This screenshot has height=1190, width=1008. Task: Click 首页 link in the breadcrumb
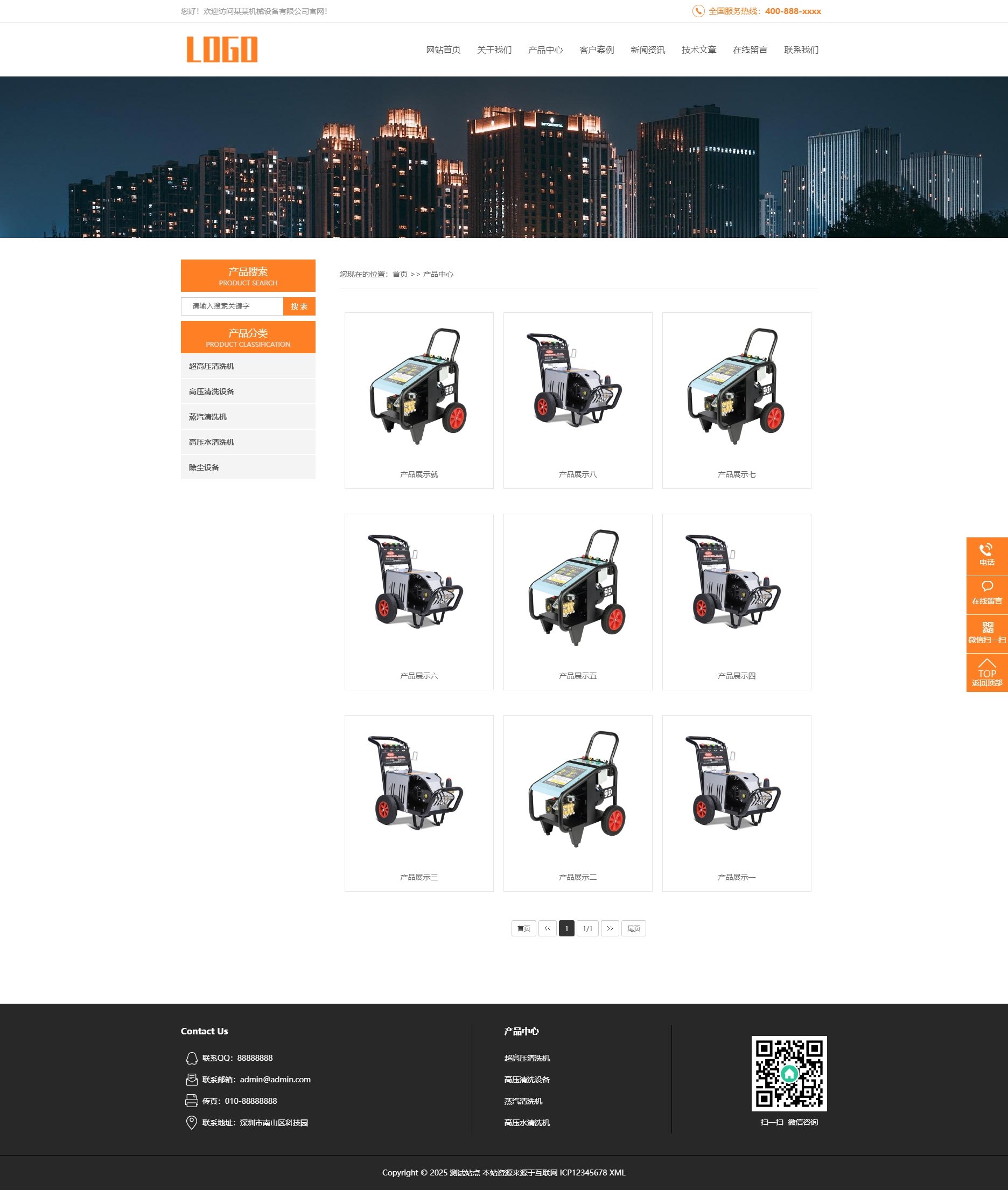400,274
